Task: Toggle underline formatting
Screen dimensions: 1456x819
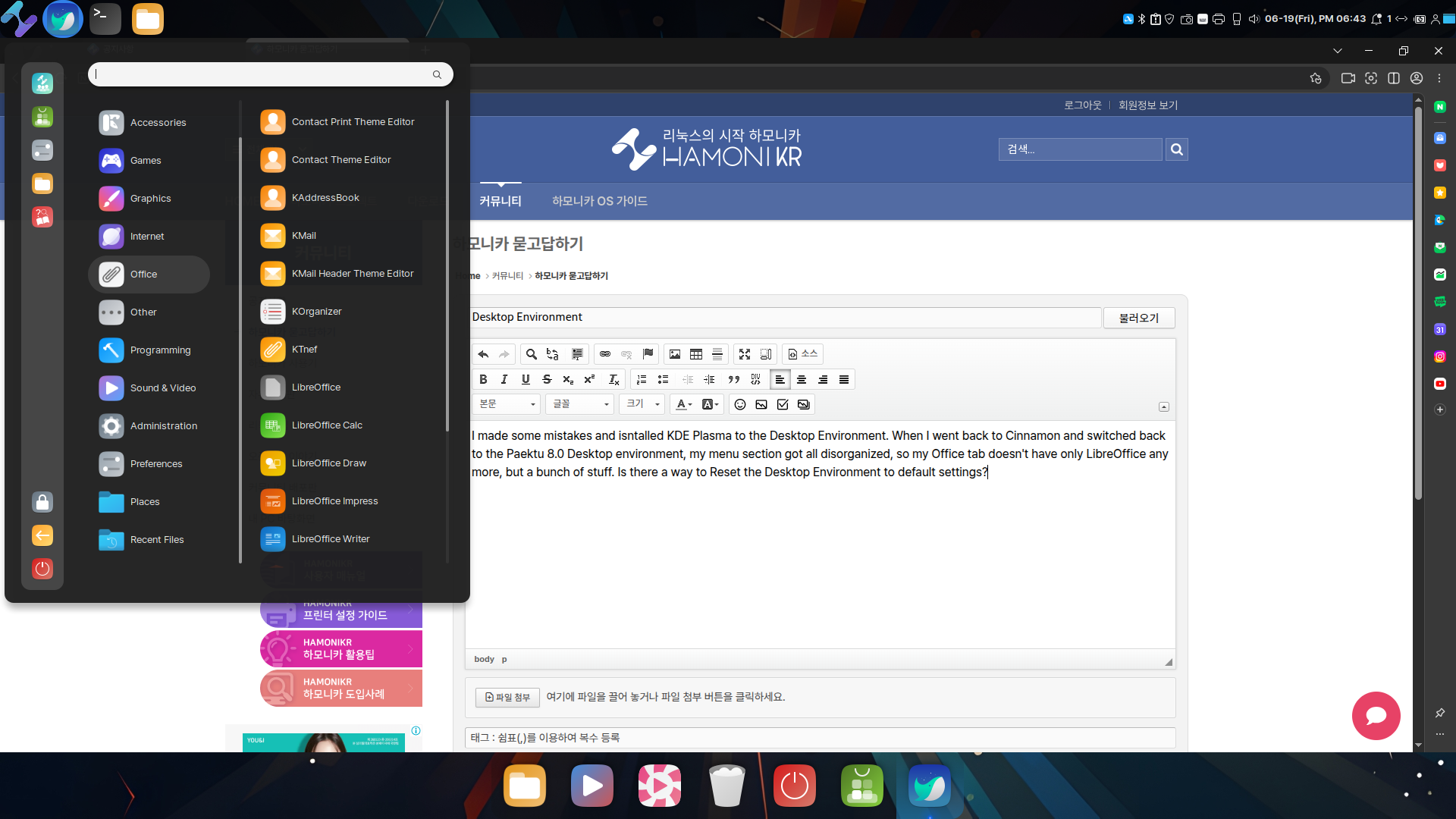Action: [x=526, y=380]
